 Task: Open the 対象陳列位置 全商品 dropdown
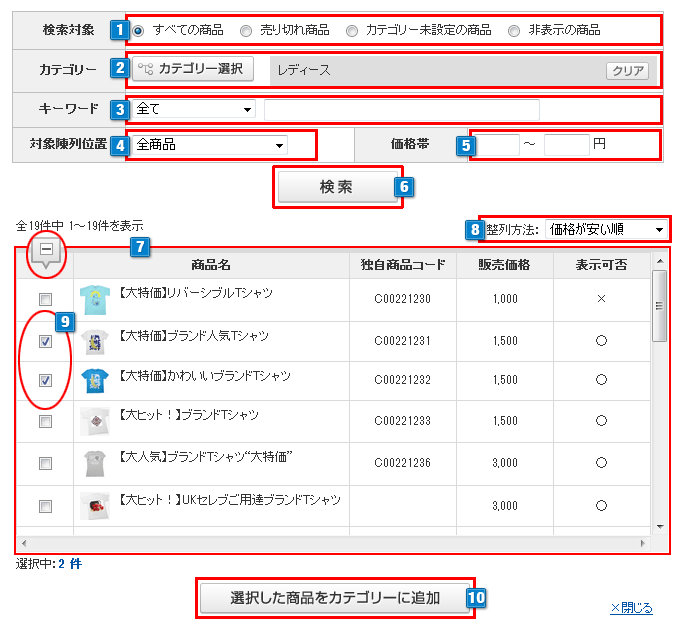(x=210, y=145)
